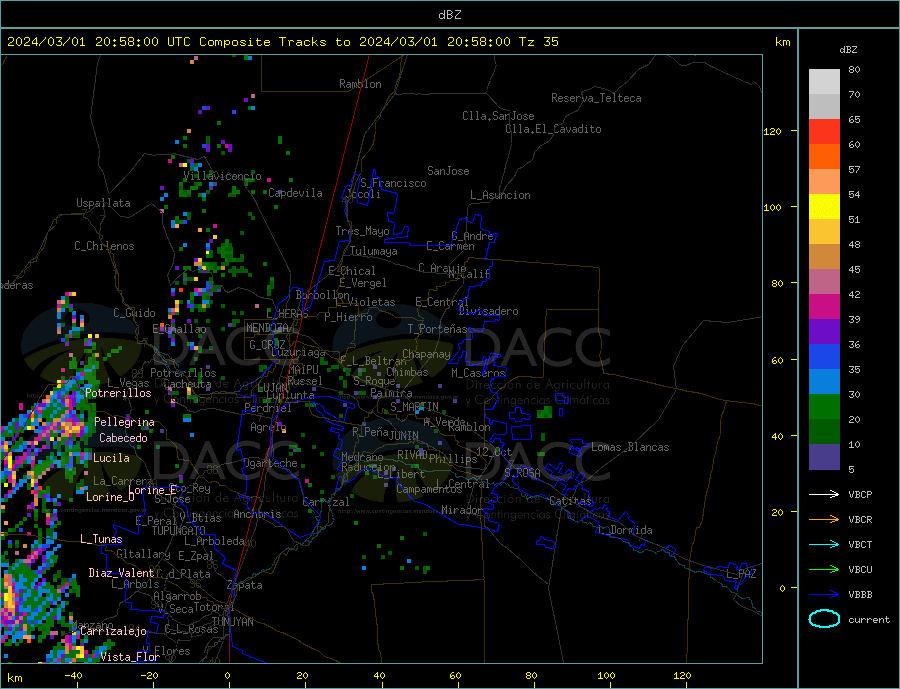Screen dimensions: 900x689
Task: Click the Ugarteche map label
Action: pos(270,463)
